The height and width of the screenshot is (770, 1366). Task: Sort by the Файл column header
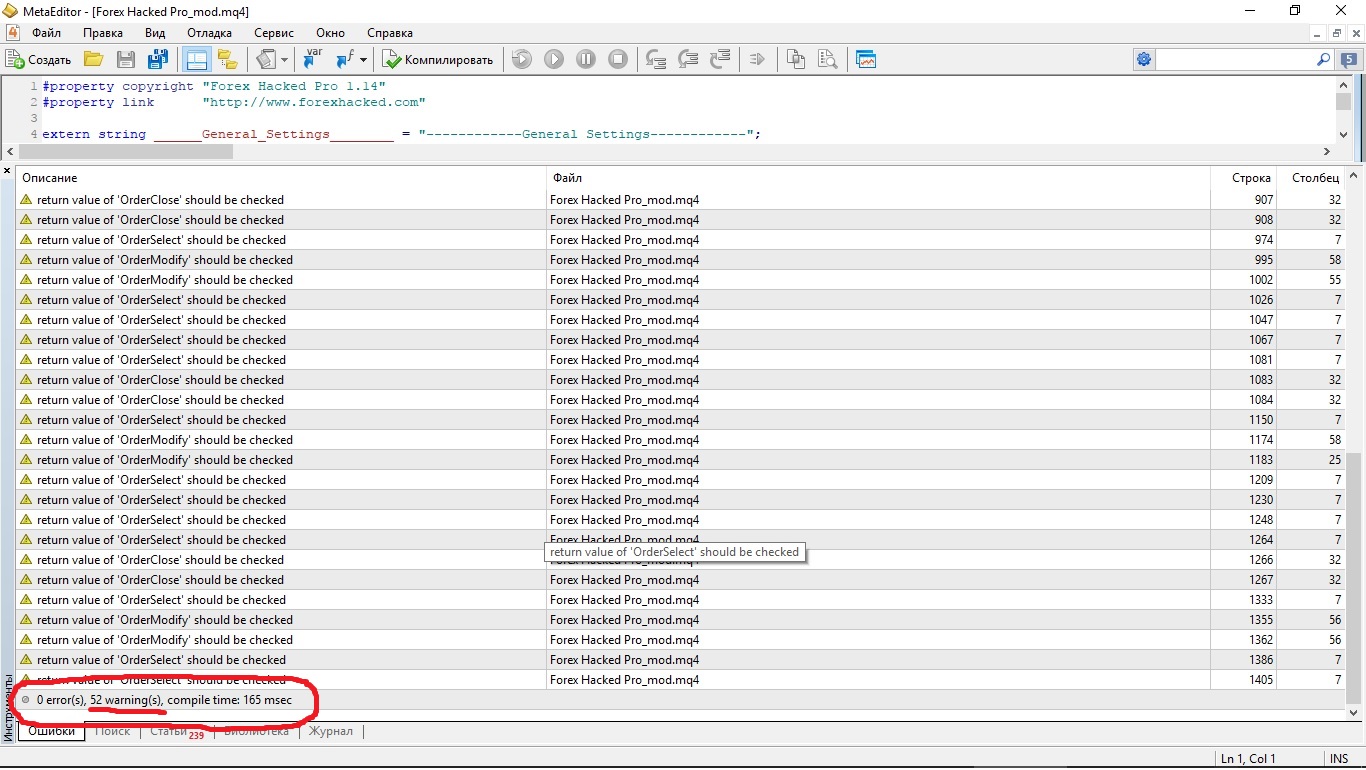(878, 178)
